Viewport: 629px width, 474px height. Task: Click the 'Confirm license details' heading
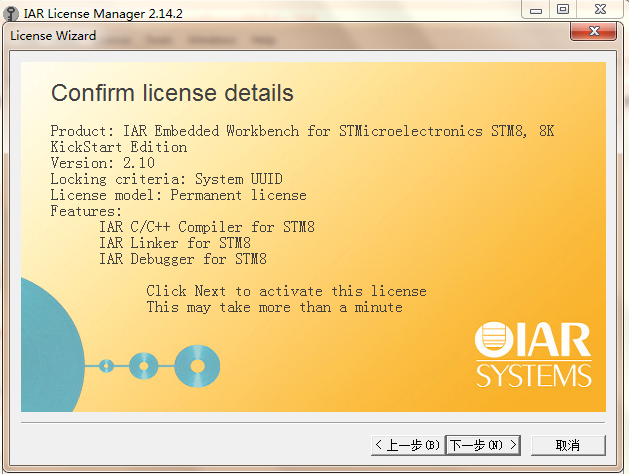[172, 93]
